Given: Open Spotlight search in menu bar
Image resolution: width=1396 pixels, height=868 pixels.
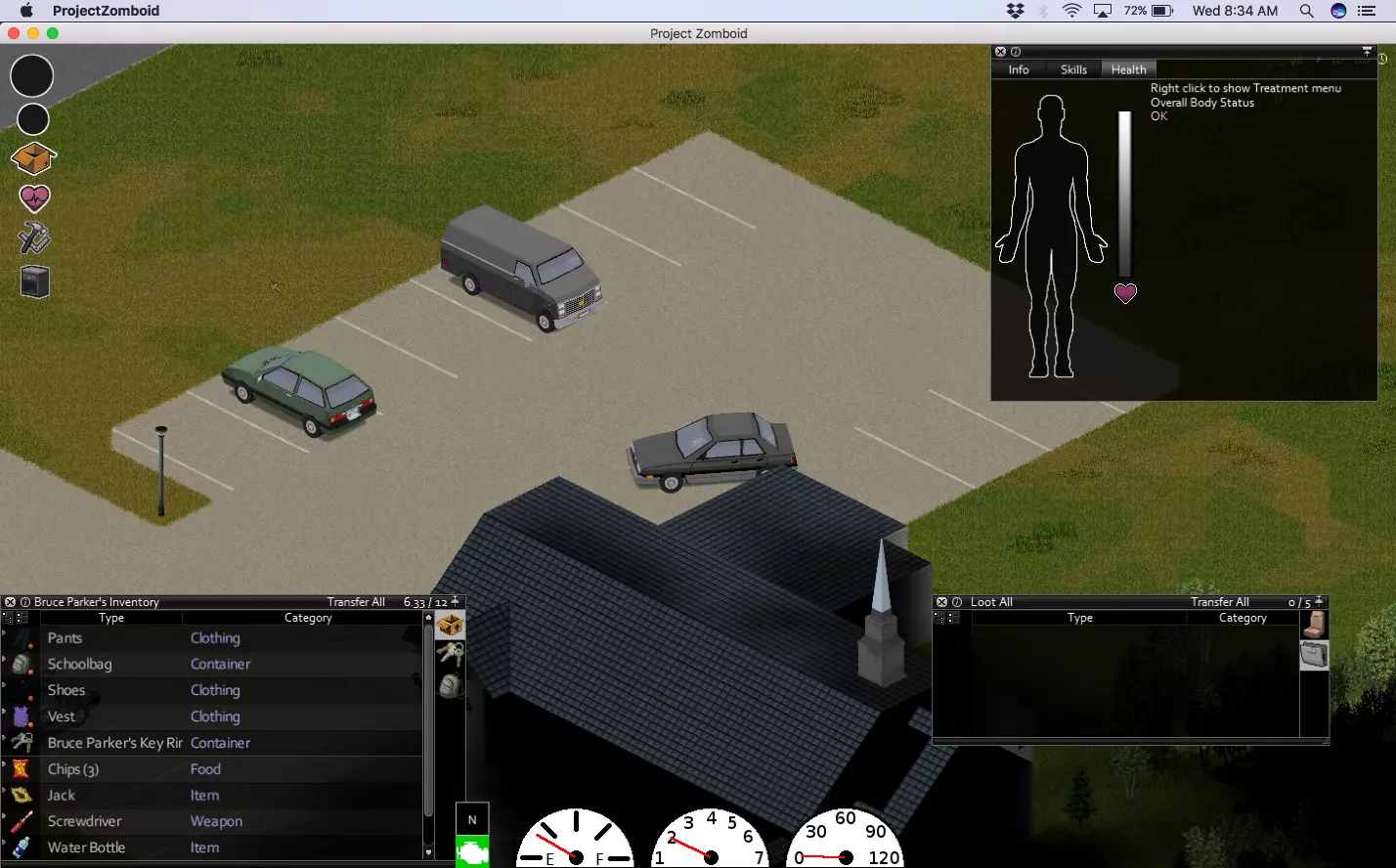Looking at the screenshot, I should 1306,11.
